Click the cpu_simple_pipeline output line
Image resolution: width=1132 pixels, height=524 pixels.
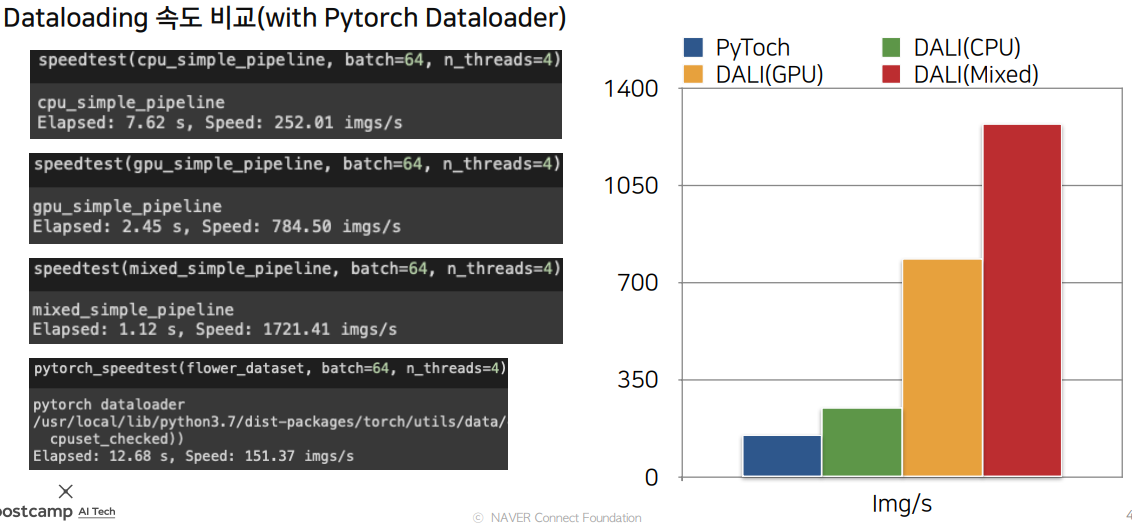pyautogui.click(x=131, y=102)
